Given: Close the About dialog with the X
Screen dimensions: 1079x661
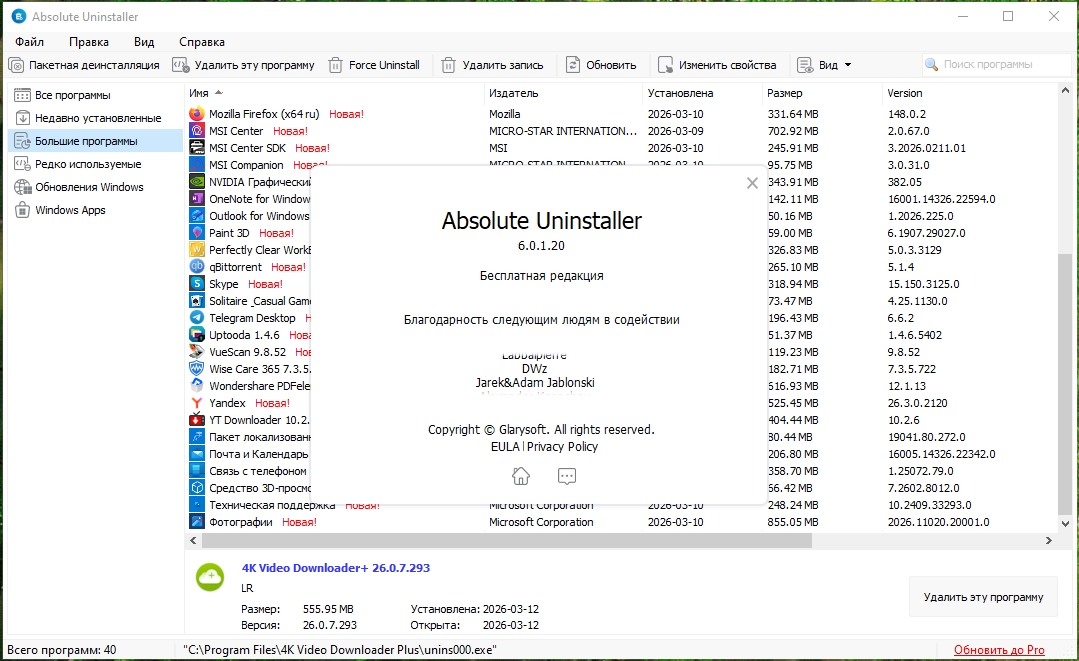Looking at the screenshot, I should (752, 183).
